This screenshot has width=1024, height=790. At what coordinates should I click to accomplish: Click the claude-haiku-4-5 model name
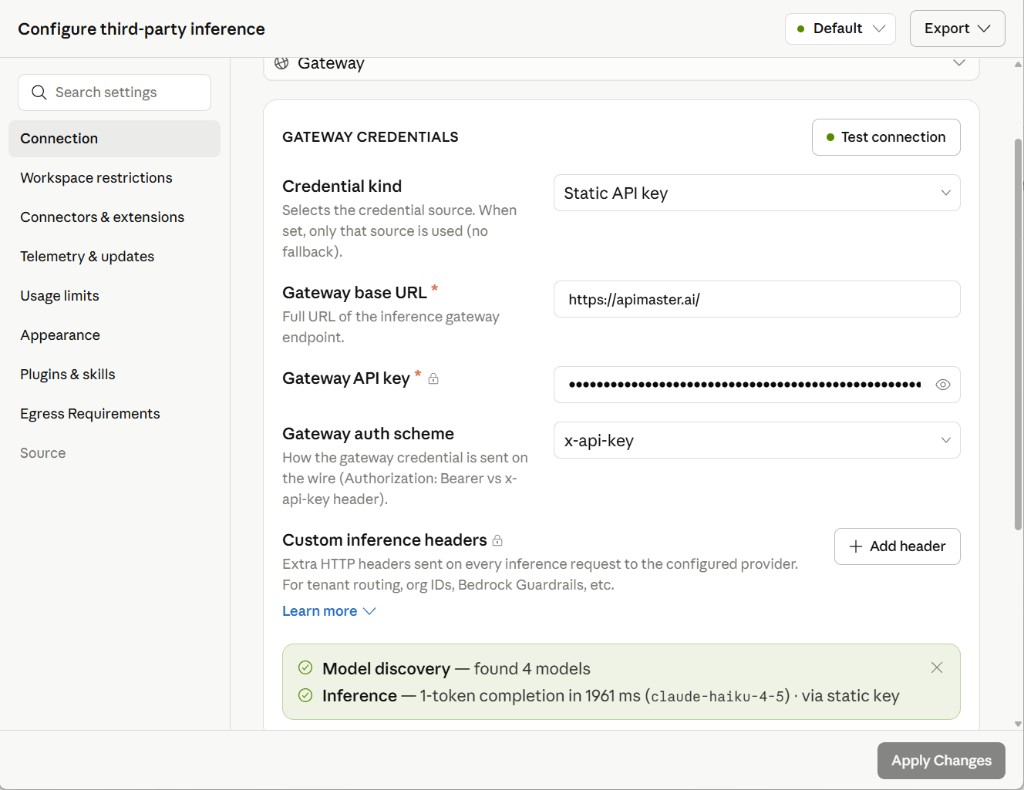[717, 696]
